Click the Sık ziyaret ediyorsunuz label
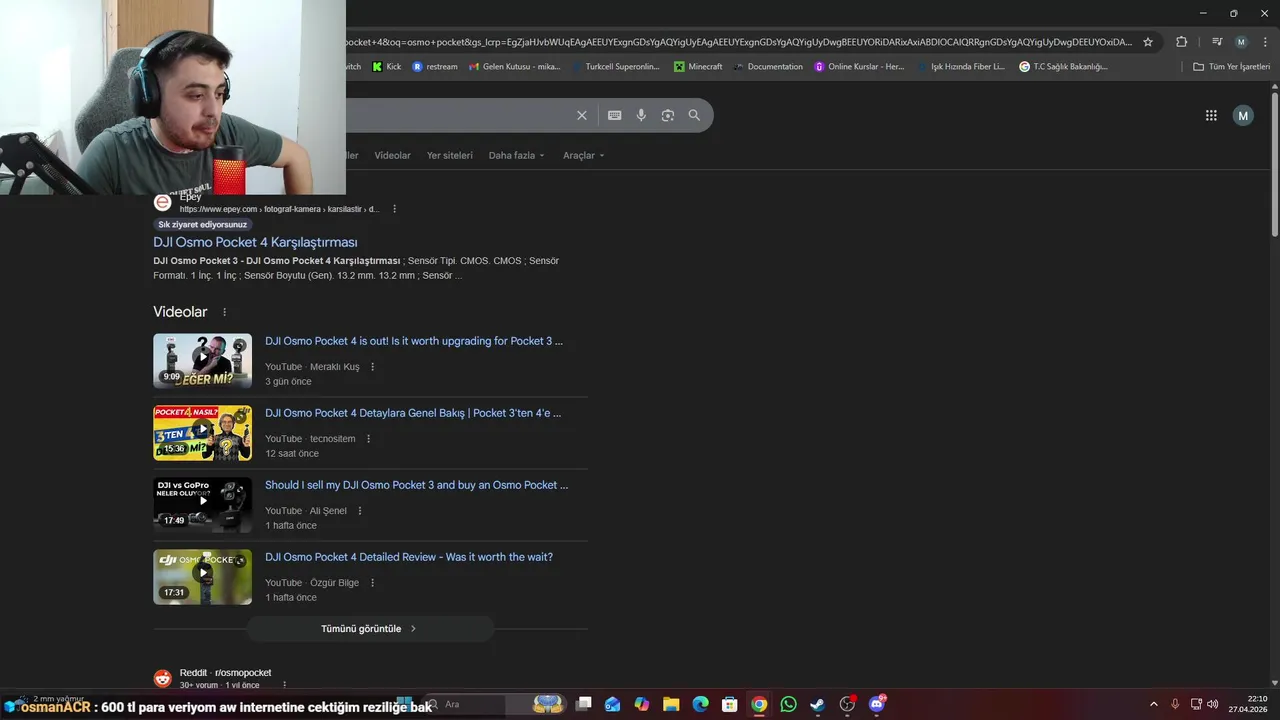1280x720 pixels. [202, 225]
